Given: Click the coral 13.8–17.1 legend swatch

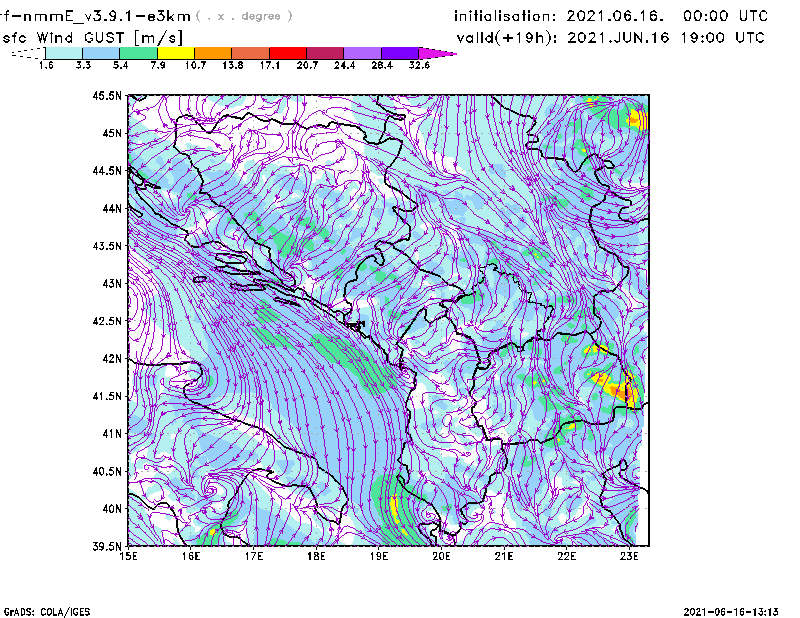Looking at the screenshot, I should pos(251,53).
